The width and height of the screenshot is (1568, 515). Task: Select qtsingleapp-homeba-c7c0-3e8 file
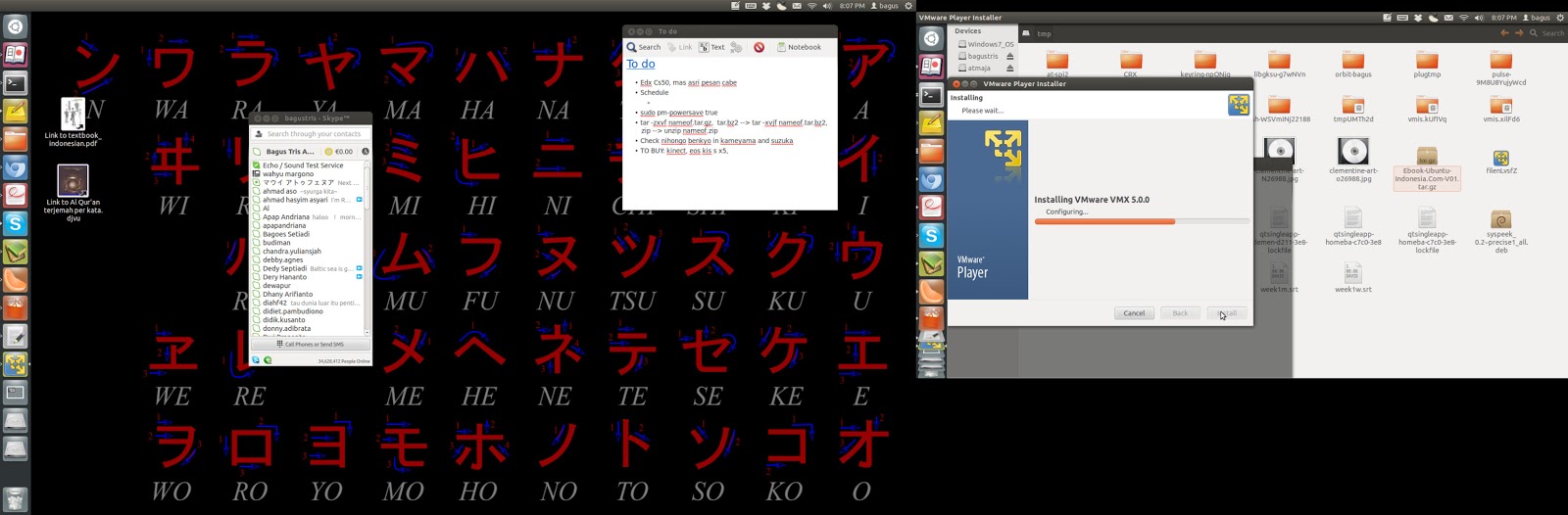pyautogui.click(x=1353, y=227)
